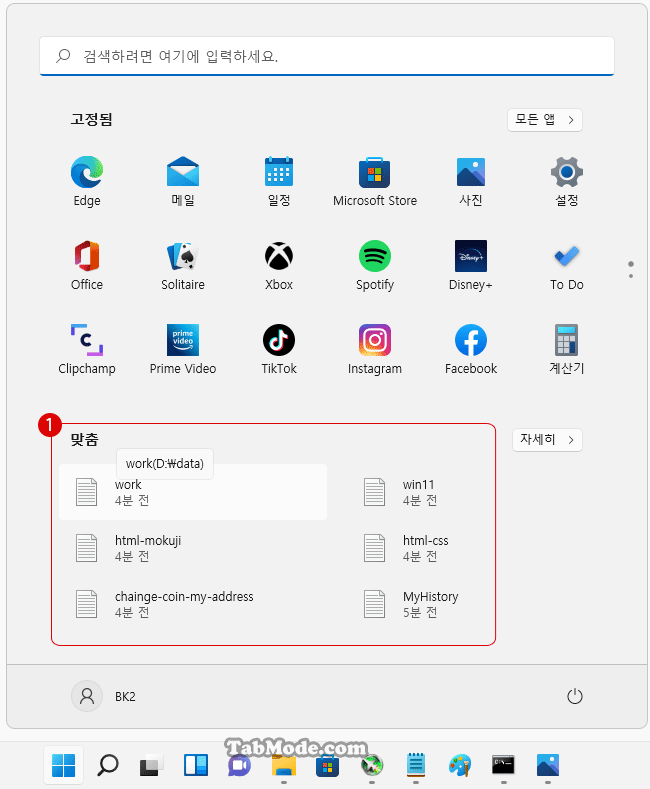
Task: Open Teams Chat on the taskbar
Action: click(x=239, y=766)
